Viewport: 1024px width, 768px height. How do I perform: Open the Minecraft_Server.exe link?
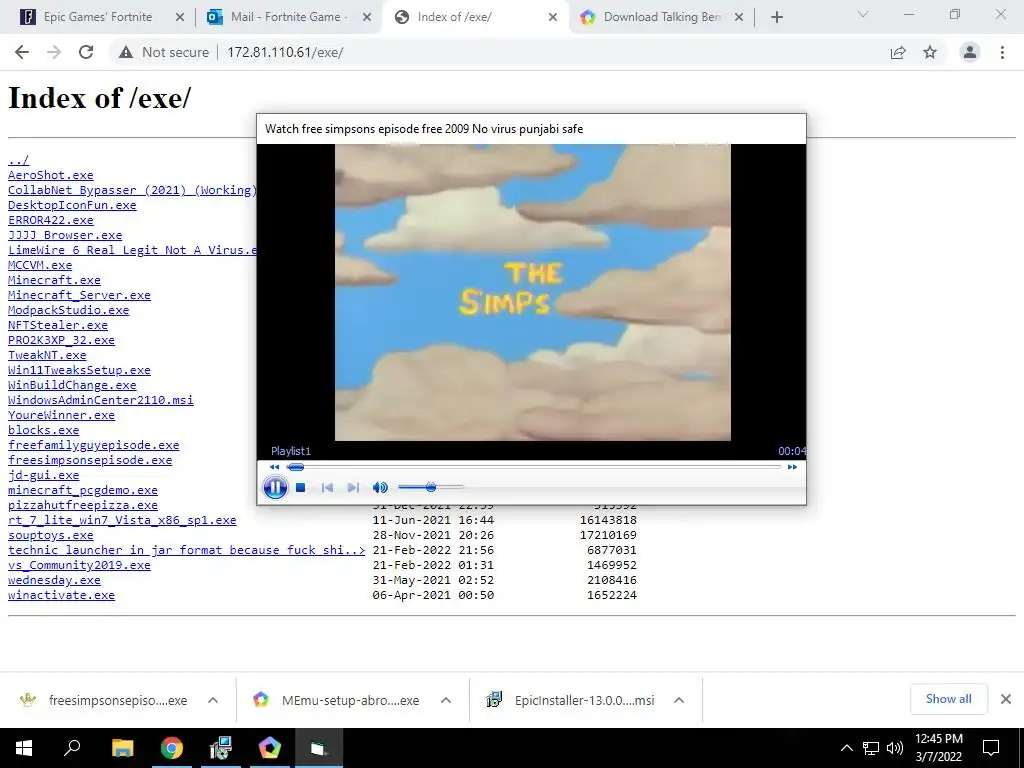(x=79, y=295)
